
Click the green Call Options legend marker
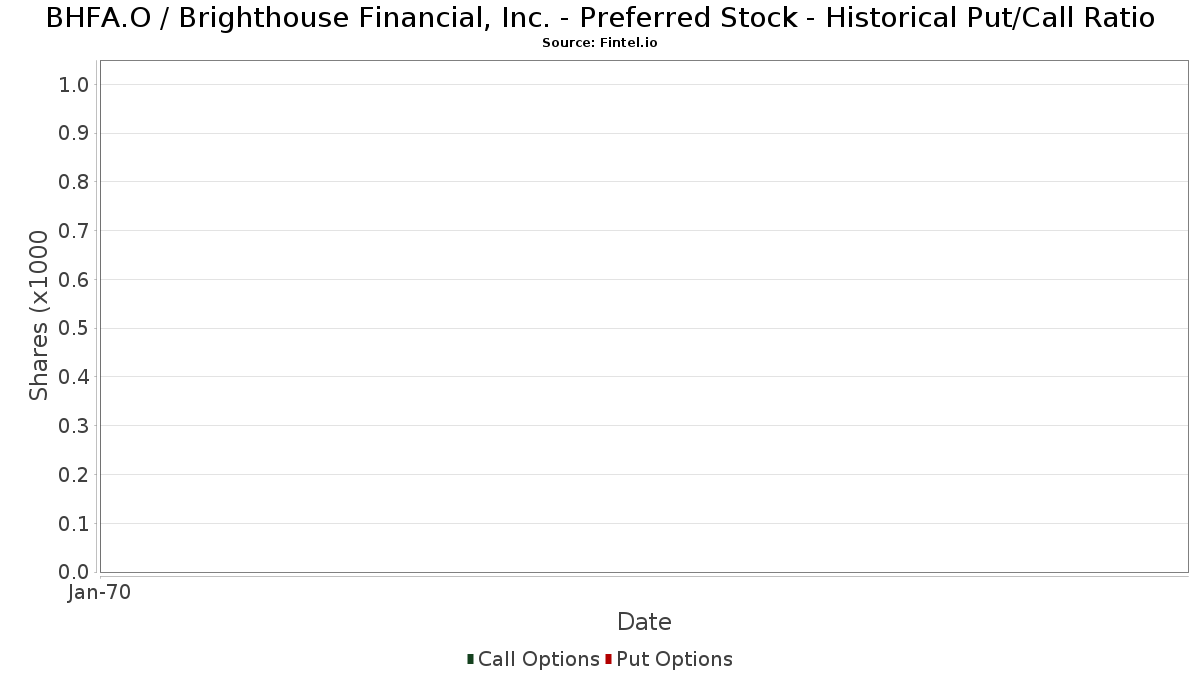point(470,659)
